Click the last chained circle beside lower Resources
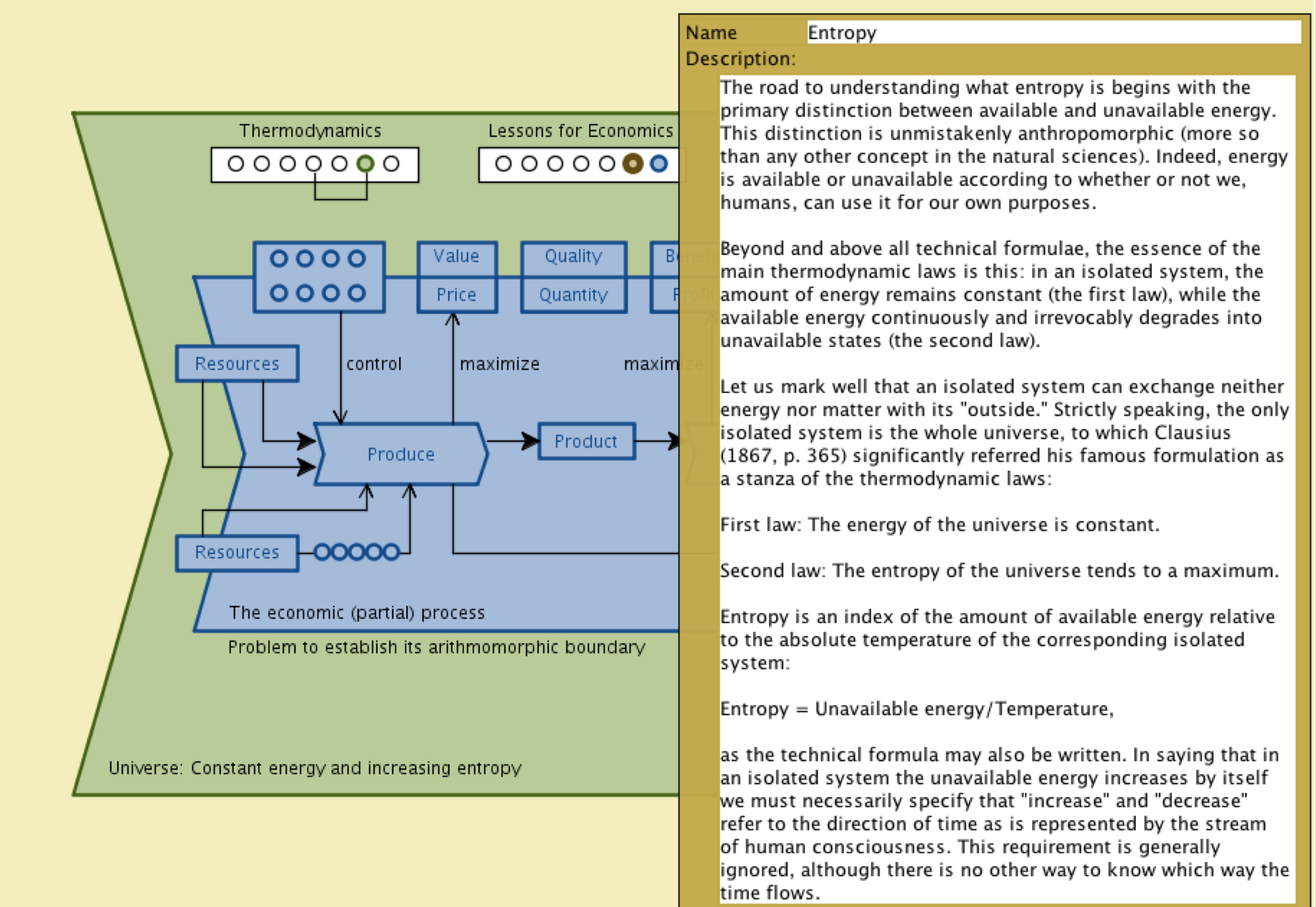 pos(391,552)
